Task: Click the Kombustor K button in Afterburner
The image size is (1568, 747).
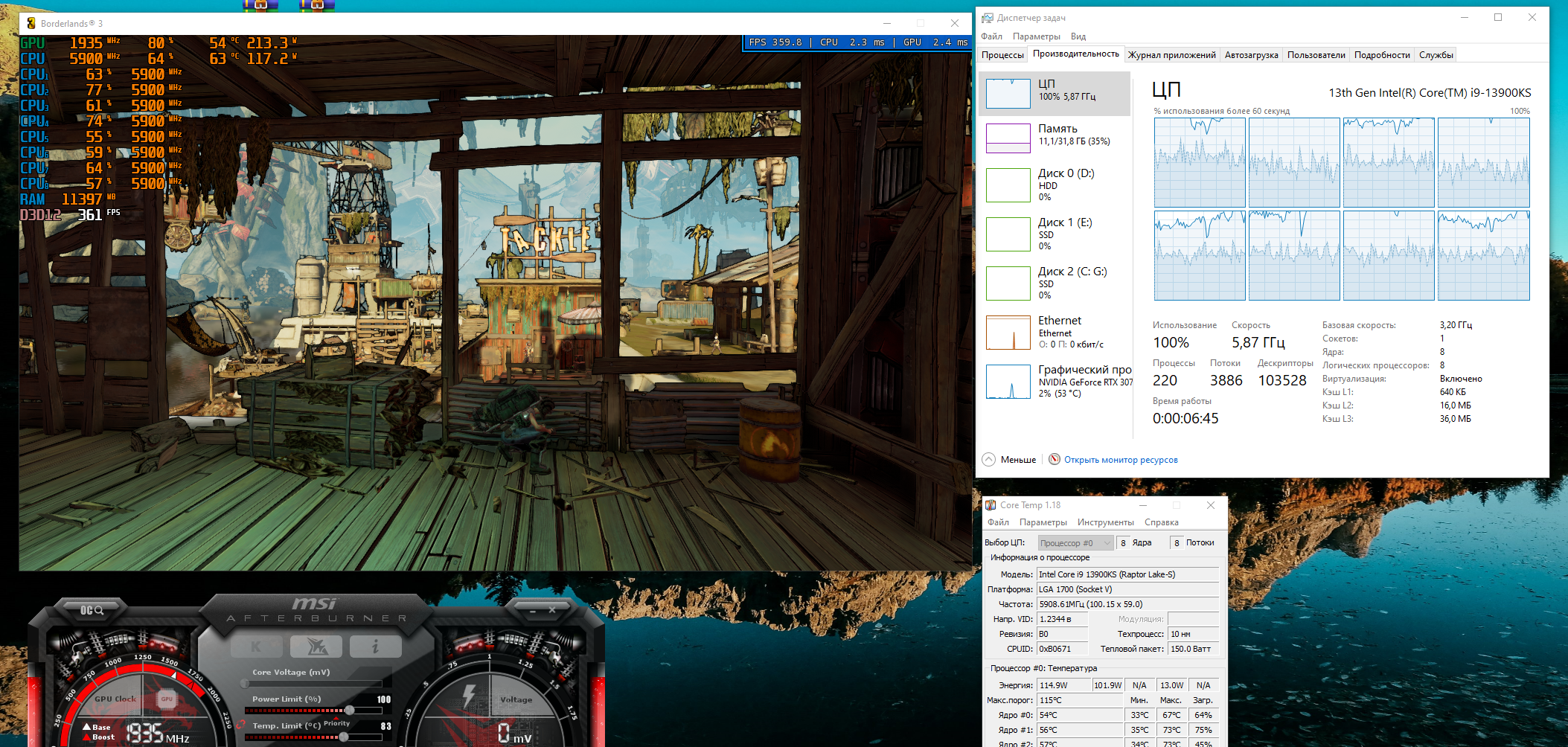Action: coord(256,647)
